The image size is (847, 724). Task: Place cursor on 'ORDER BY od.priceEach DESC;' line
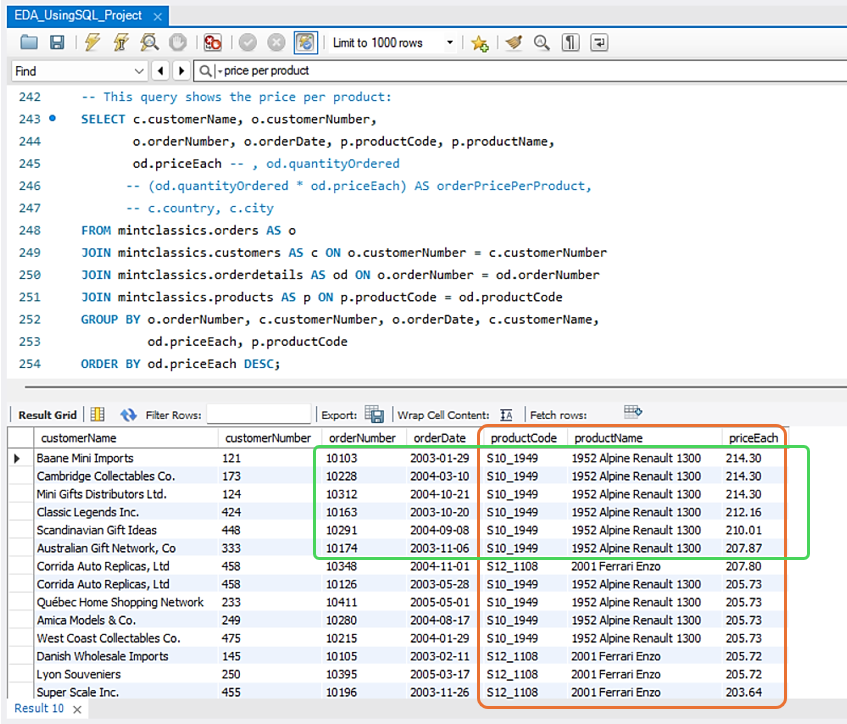coord(180,364)
